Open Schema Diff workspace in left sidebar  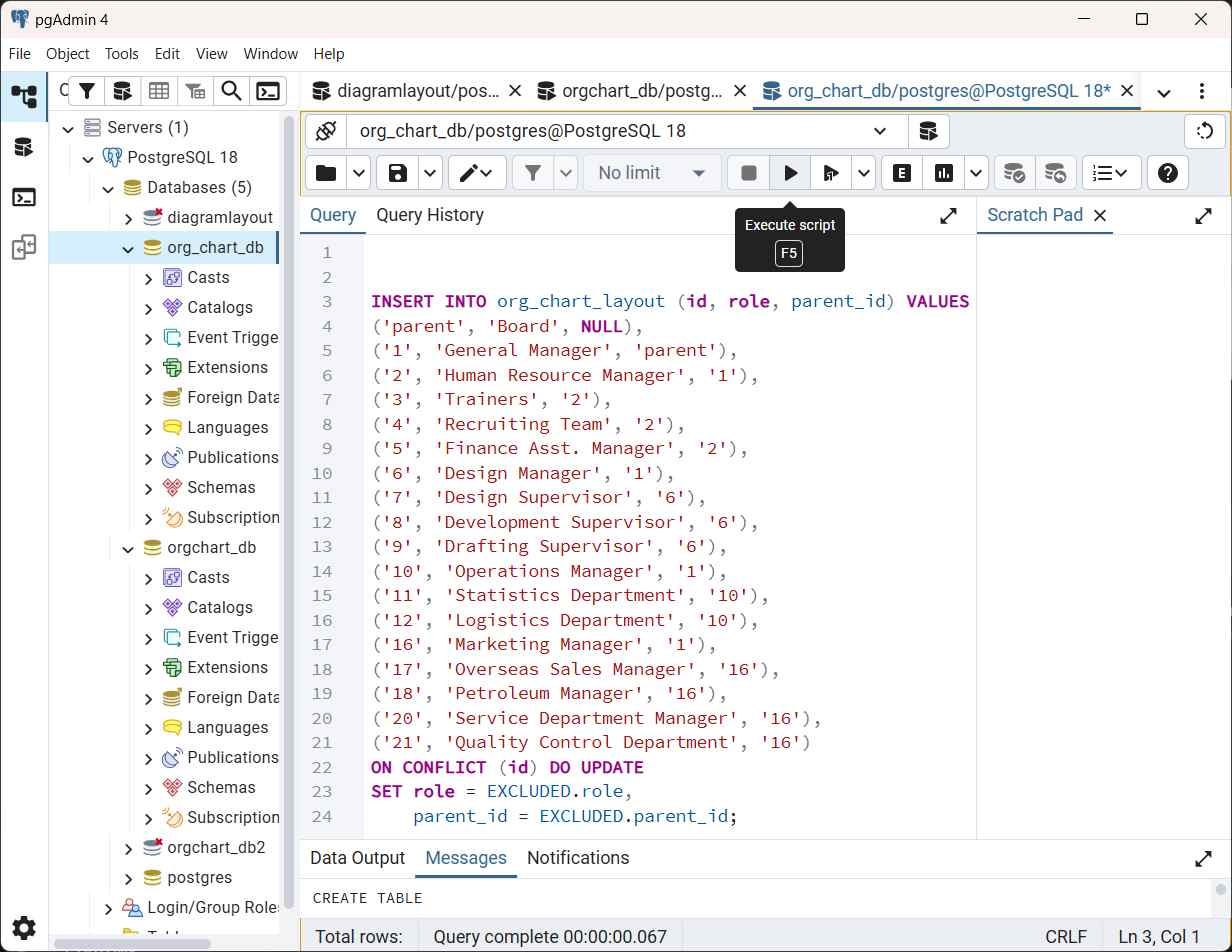(24, 248)
